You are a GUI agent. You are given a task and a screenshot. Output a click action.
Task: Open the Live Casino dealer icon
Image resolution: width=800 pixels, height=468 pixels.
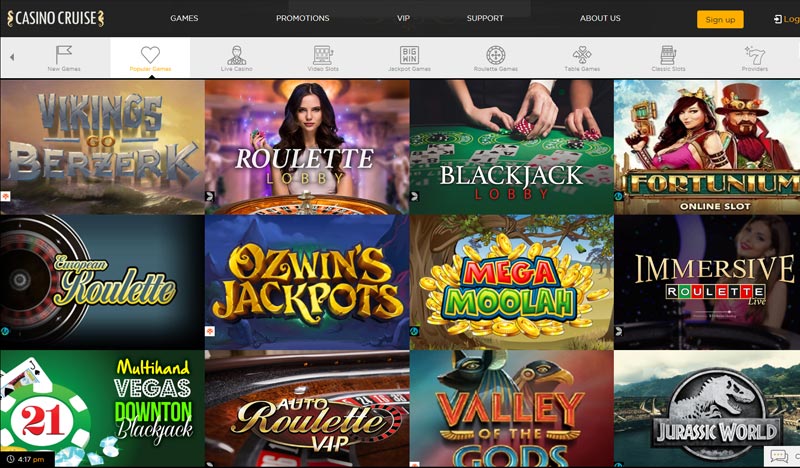(236, 55)
